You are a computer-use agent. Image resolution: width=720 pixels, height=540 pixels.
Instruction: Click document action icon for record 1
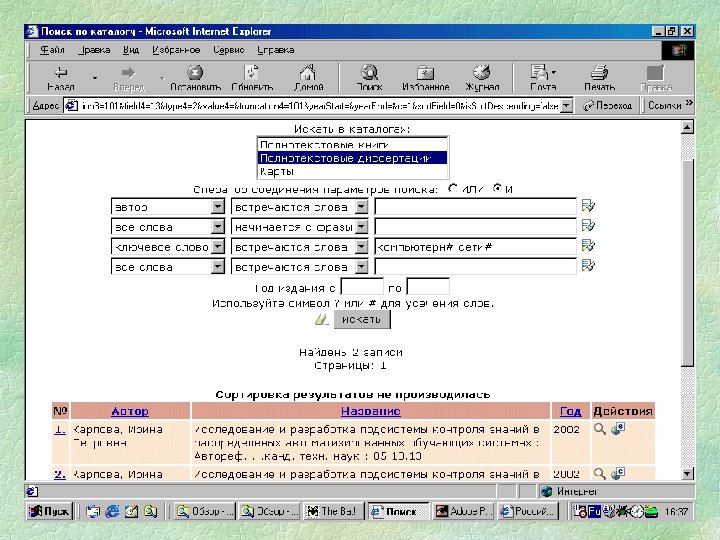[618, 429]
